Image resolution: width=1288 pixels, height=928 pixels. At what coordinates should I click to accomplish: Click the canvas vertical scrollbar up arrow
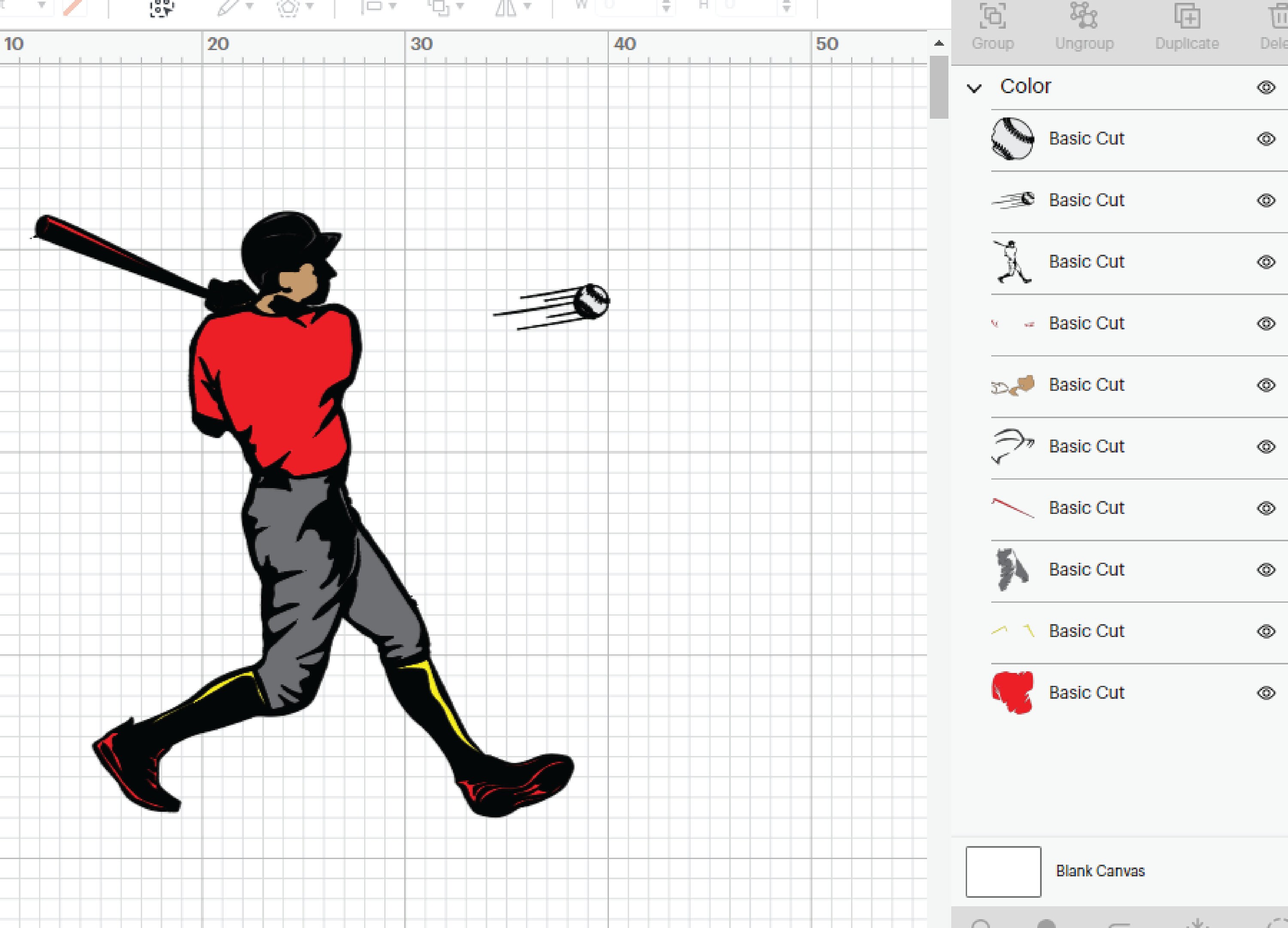click(x=939, y=43)
